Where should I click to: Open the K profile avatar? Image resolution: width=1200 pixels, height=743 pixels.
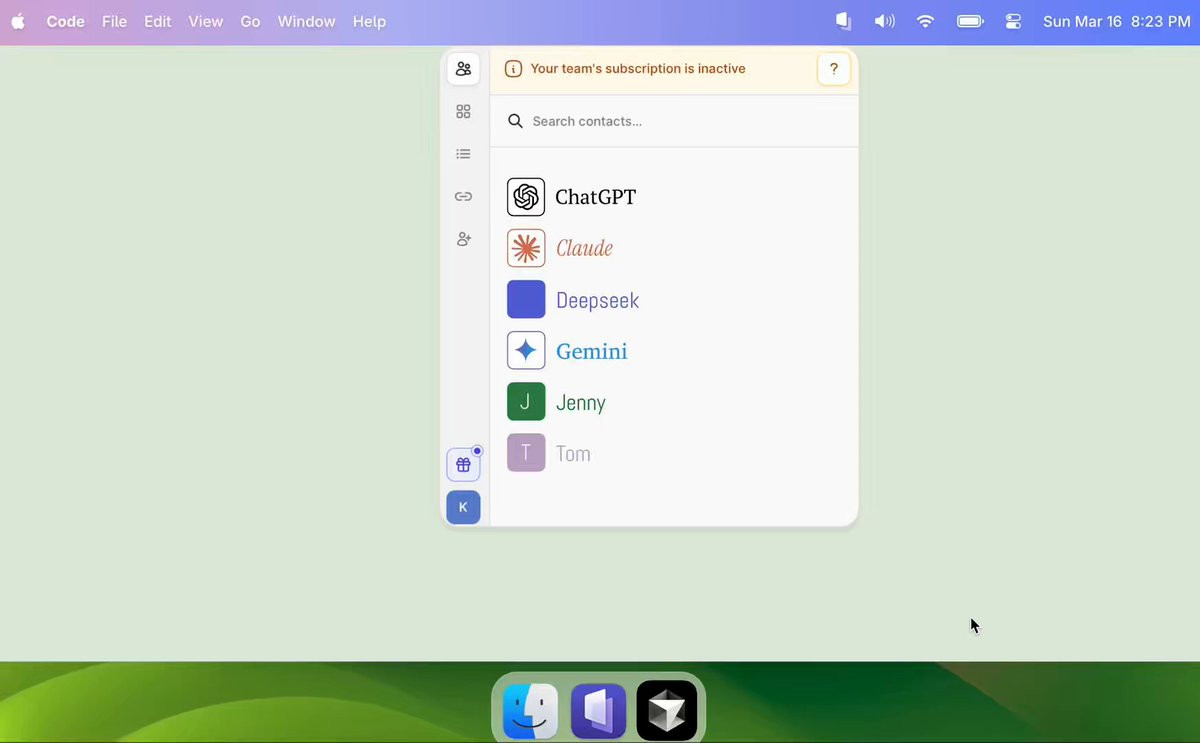[463, 507]
